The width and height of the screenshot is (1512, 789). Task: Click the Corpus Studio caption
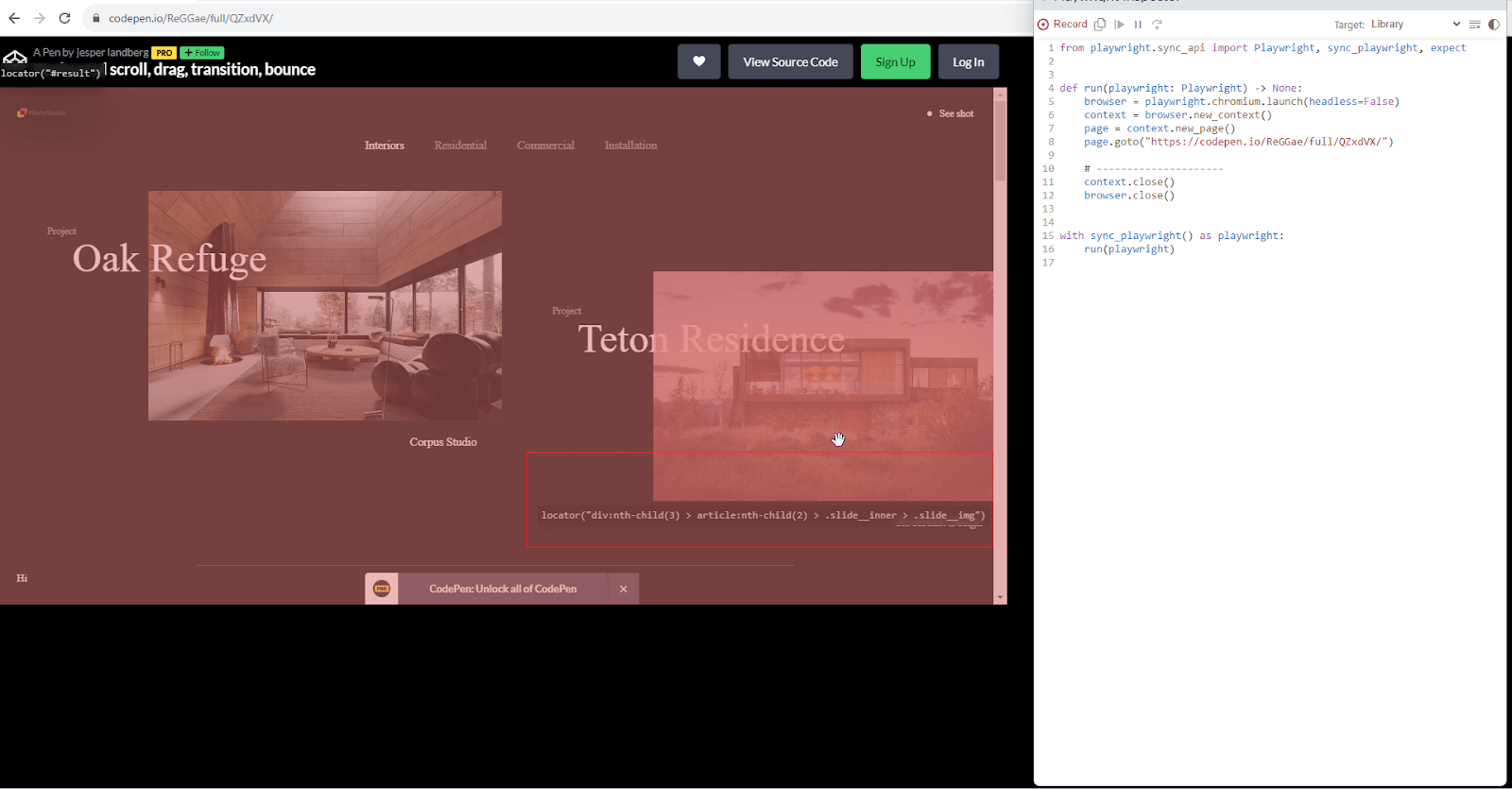[443, 442]
